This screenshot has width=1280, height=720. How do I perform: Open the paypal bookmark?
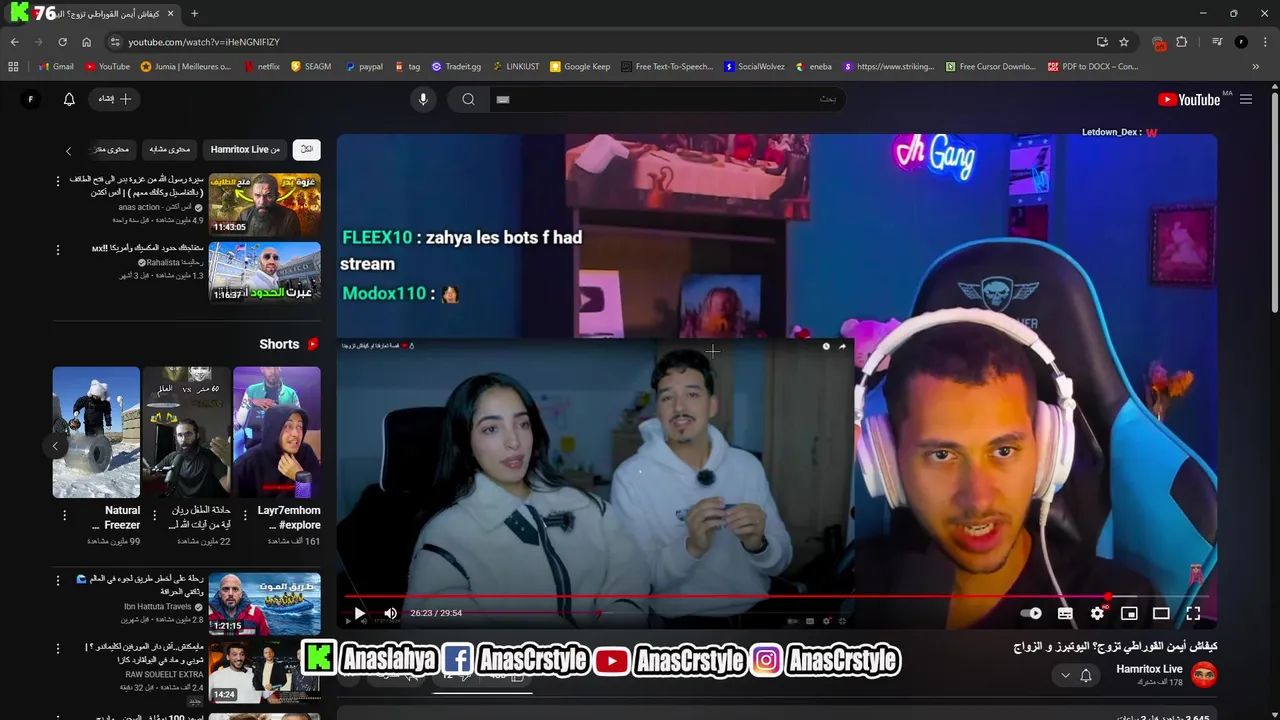[x=364, y=67]
